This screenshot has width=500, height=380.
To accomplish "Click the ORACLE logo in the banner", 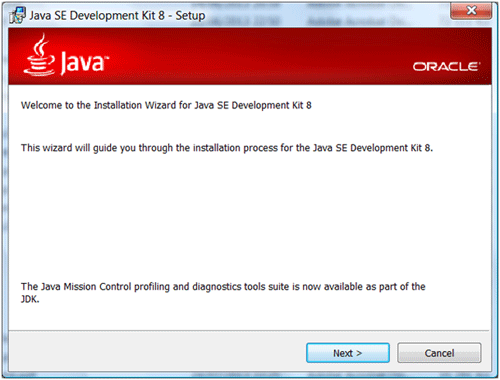I will coord(447,67).
